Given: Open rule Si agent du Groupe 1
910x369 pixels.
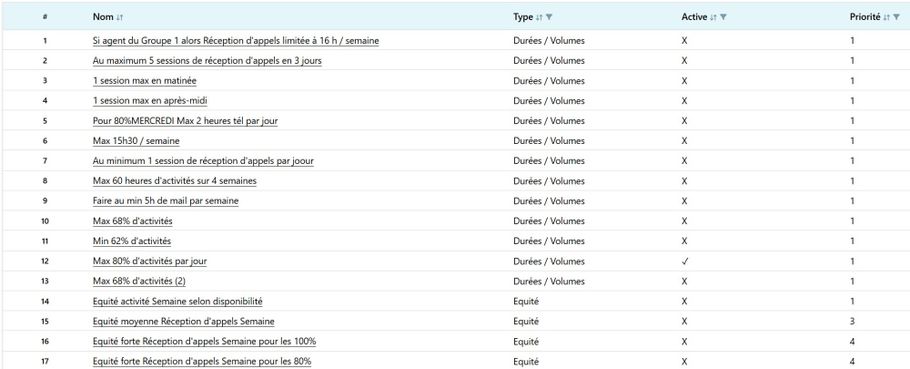Looking at the screenshot, I should point(236,41).
